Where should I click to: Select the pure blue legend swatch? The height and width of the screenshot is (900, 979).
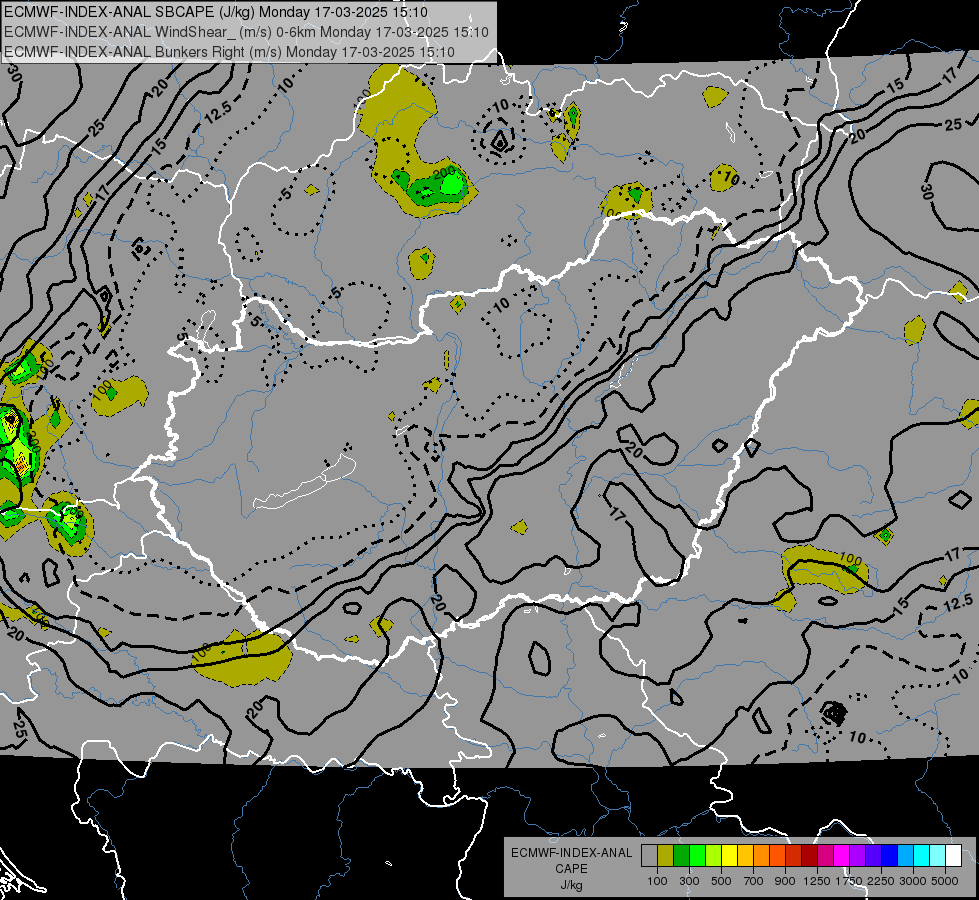[890, 855]
